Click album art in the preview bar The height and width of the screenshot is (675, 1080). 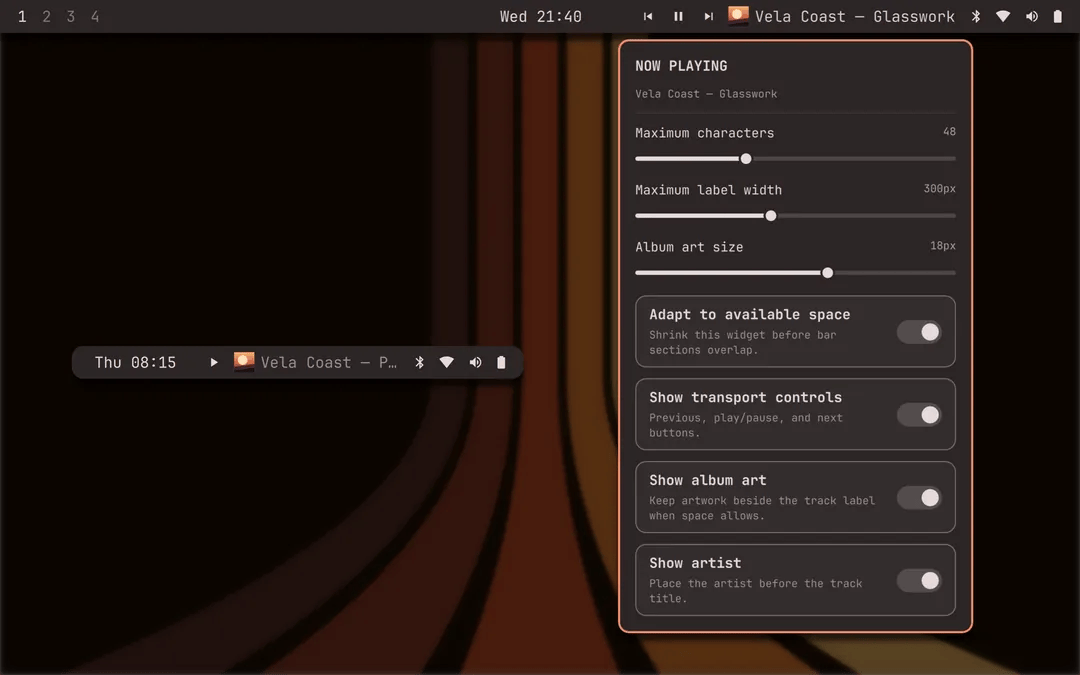[244, 362]
